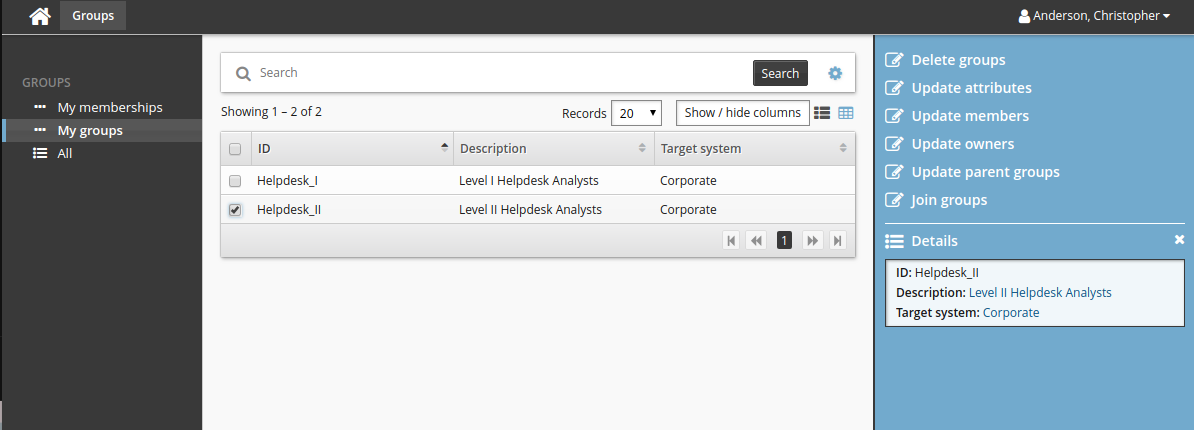Go to first page pagination icon
This screenshot has height=430, width=1194.
click(731, 240)
